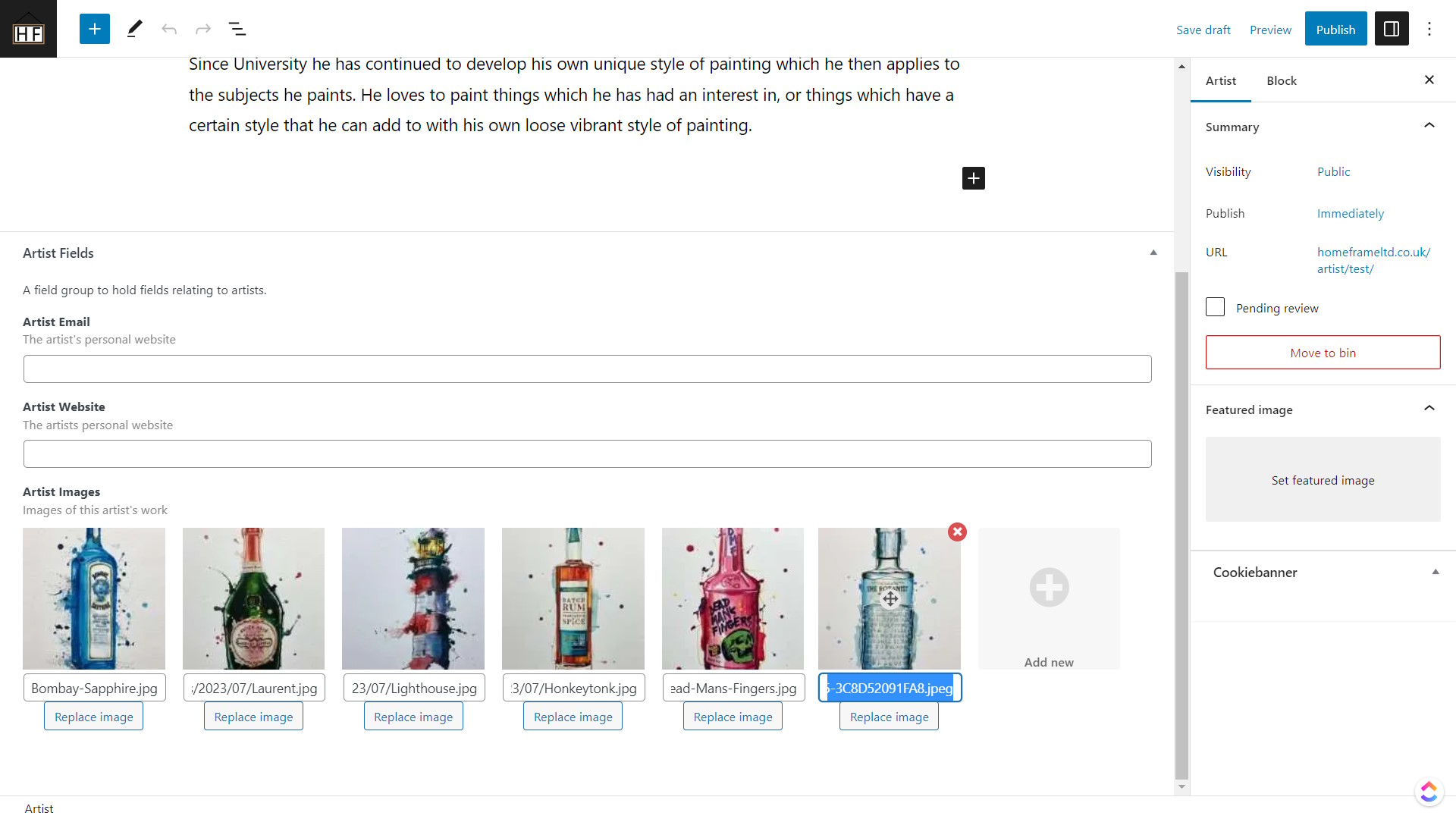This screenshot has height=819, width=1456.
Task: Click the Redo arrow
Action: [202, 29]
